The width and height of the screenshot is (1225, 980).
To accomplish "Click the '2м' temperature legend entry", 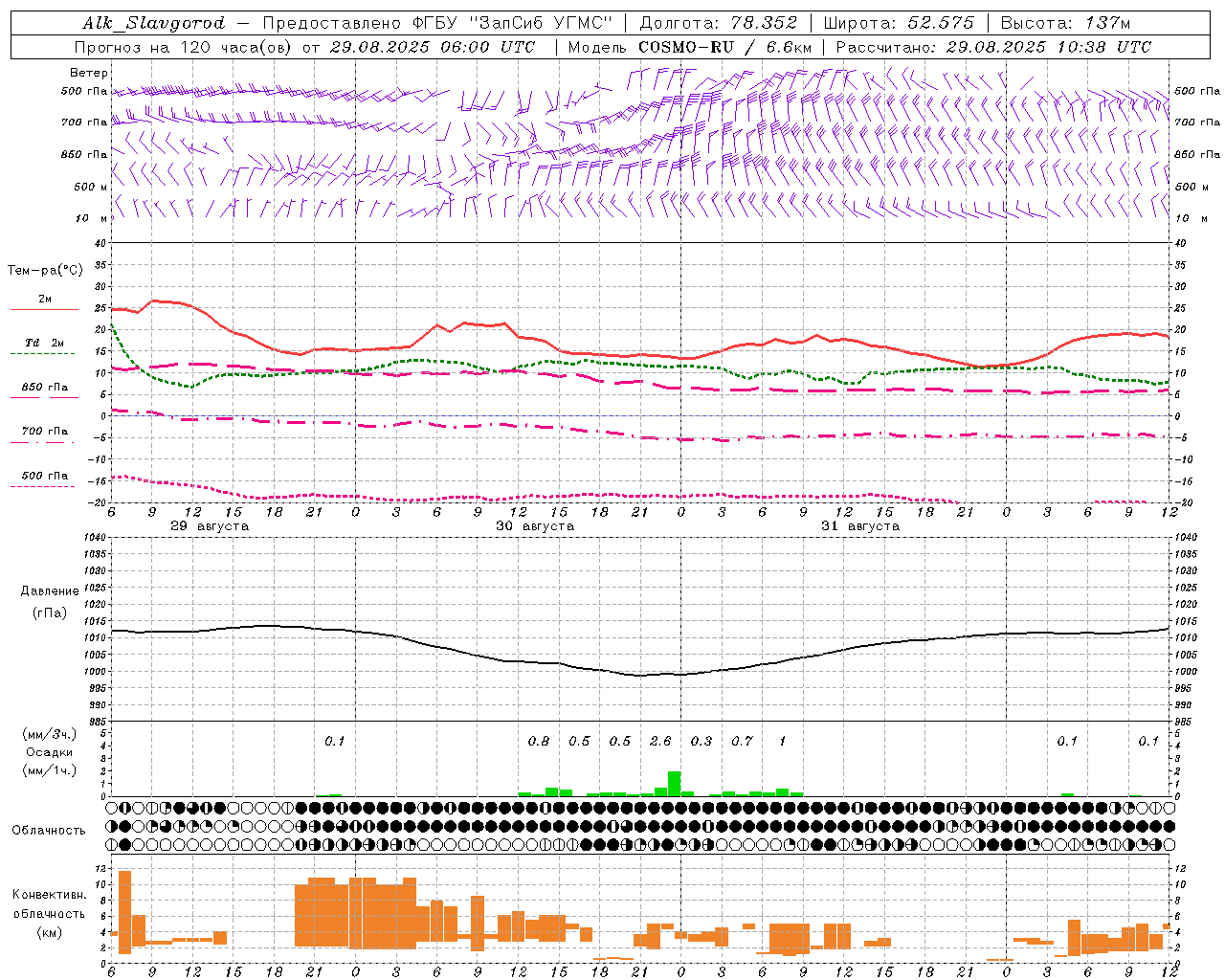I will (x=45, y=299).
